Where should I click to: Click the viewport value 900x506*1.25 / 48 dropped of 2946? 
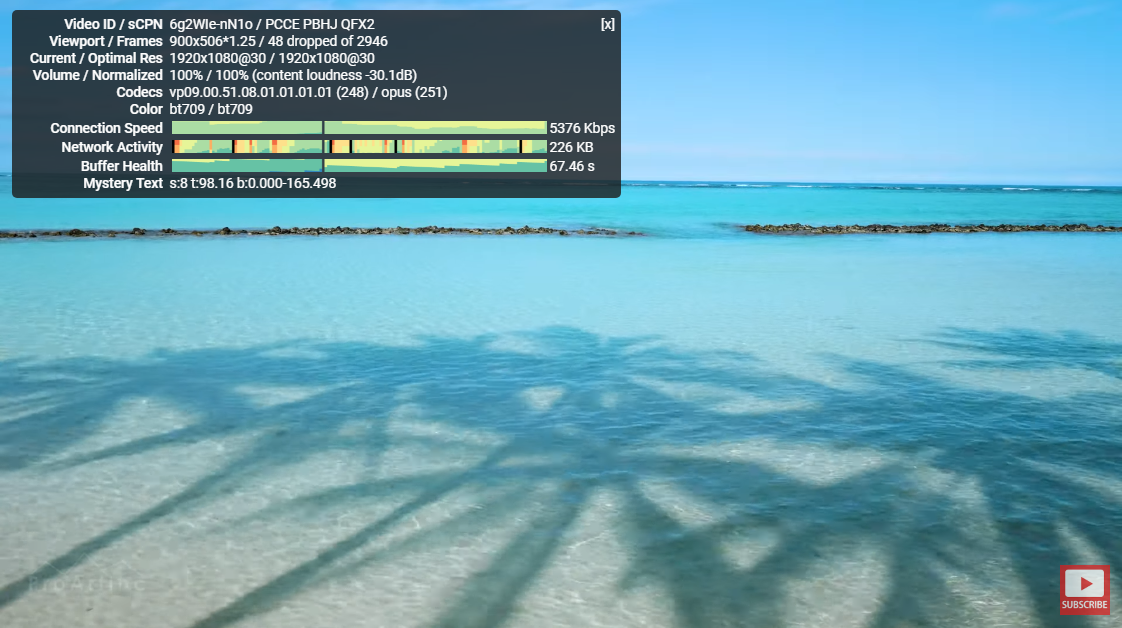tap(278, 41)
